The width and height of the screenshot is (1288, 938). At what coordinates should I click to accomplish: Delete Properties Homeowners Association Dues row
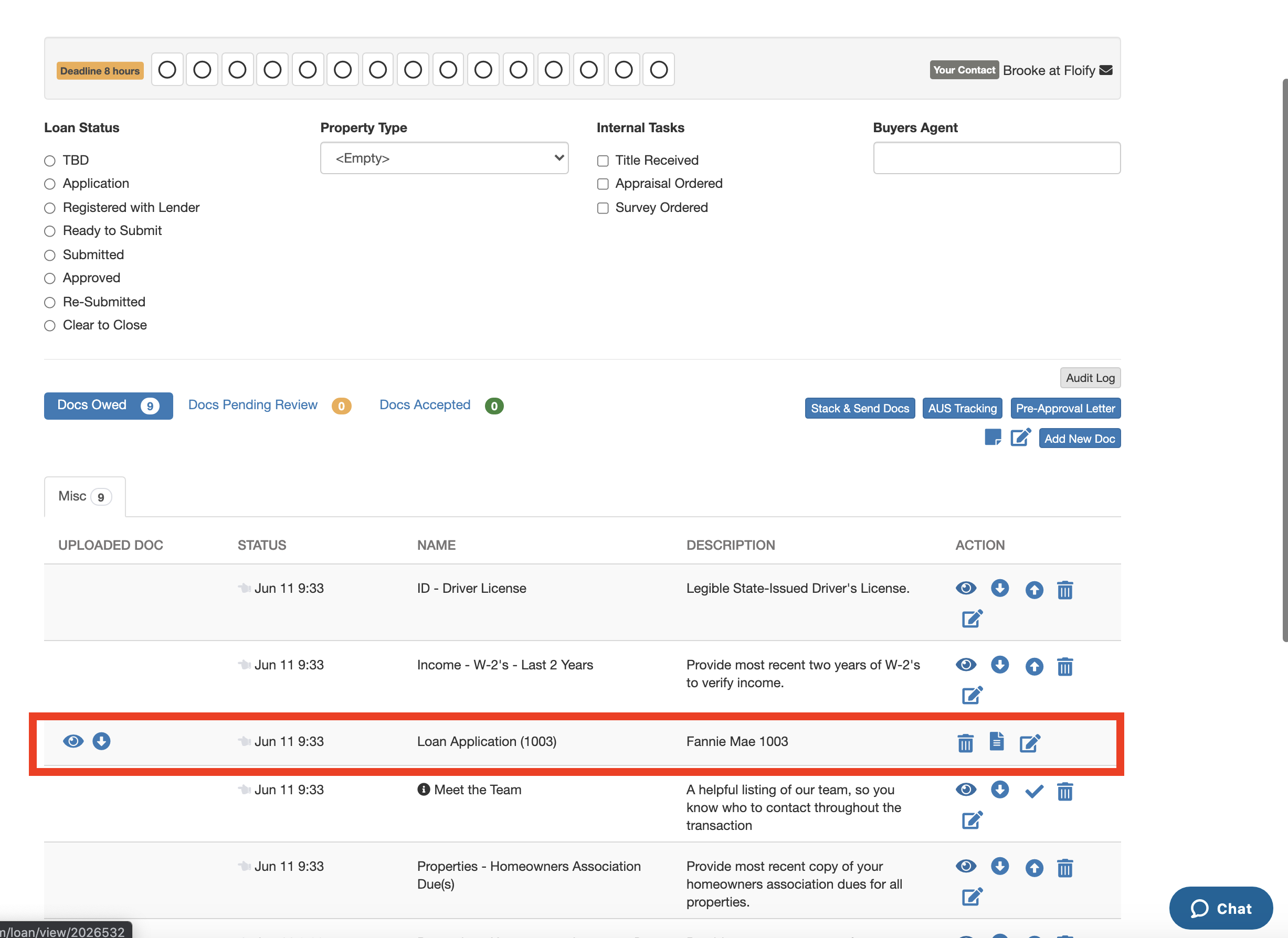(1064, 868)
